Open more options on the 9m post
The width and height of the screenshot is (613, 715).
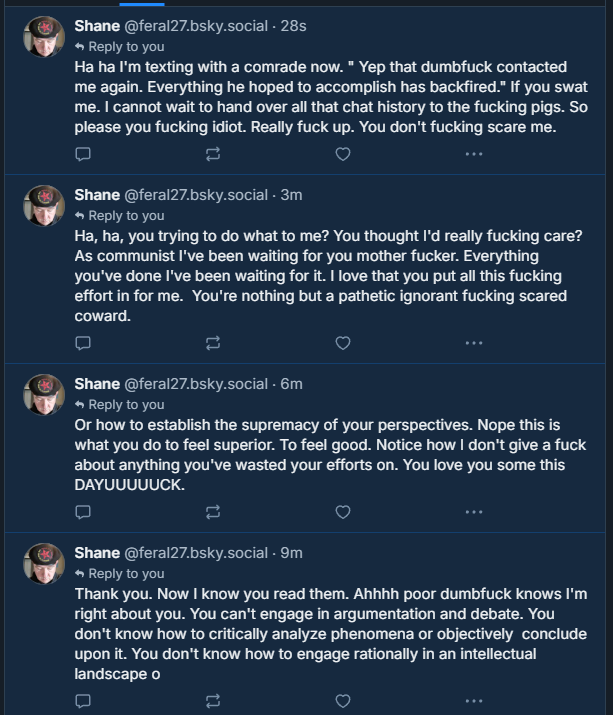coord(473,701)
